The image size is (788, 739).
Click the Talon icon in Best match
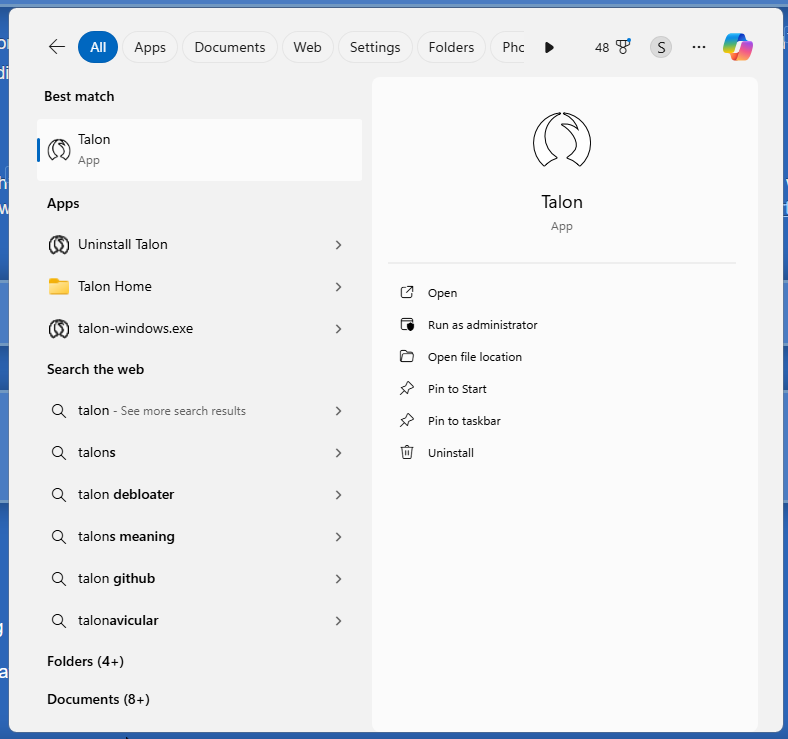coord(59,150)
